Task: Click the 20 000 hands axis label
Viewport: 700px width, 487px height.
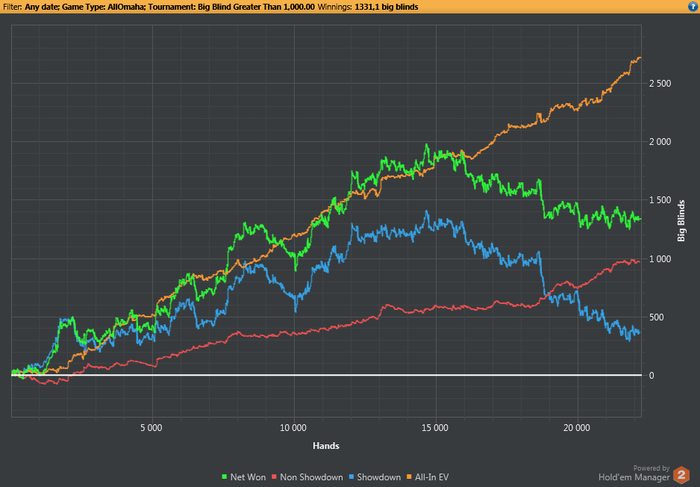Action: coord(577,428)
